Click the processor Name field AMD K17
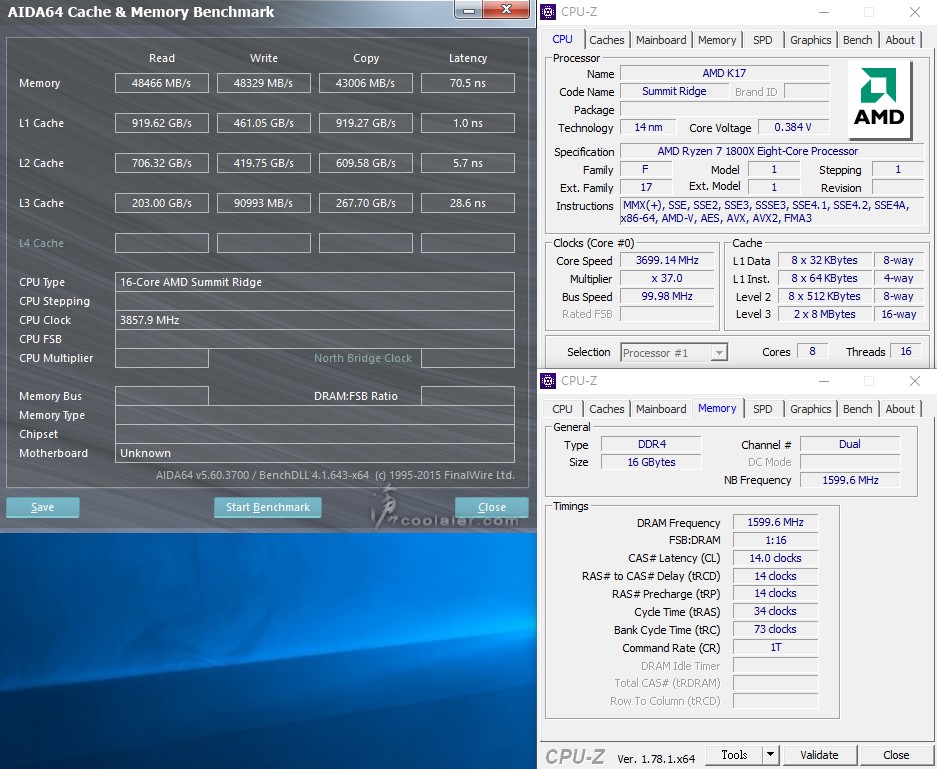The height and width of the screenshot is (769, 937). 724,73
